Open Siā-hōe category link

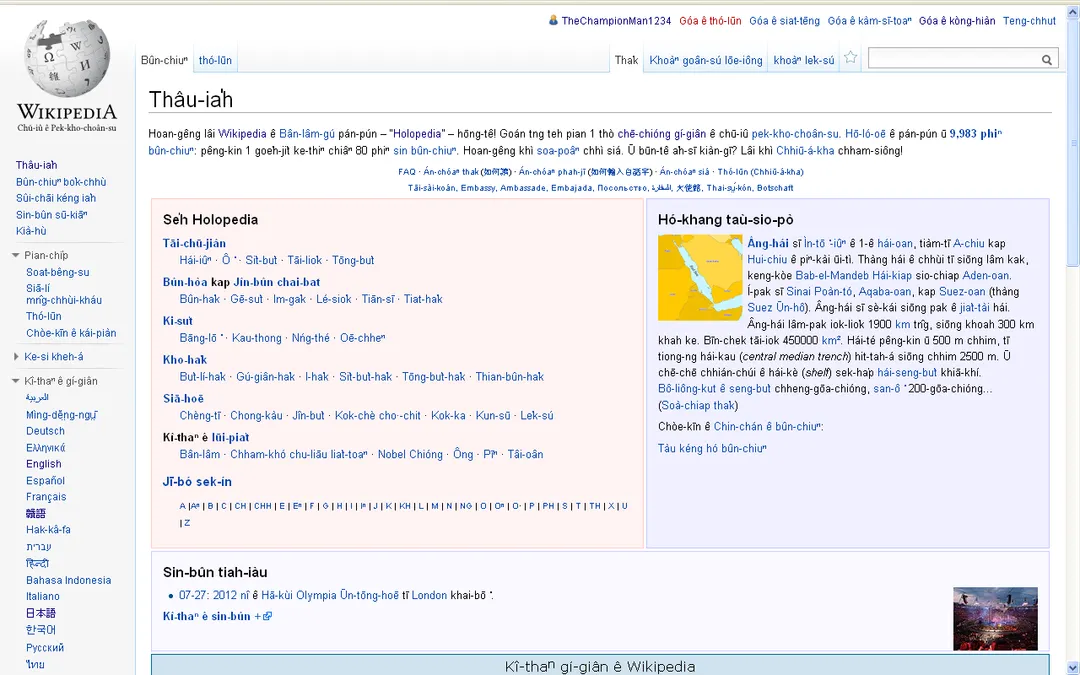pos(183,399)
